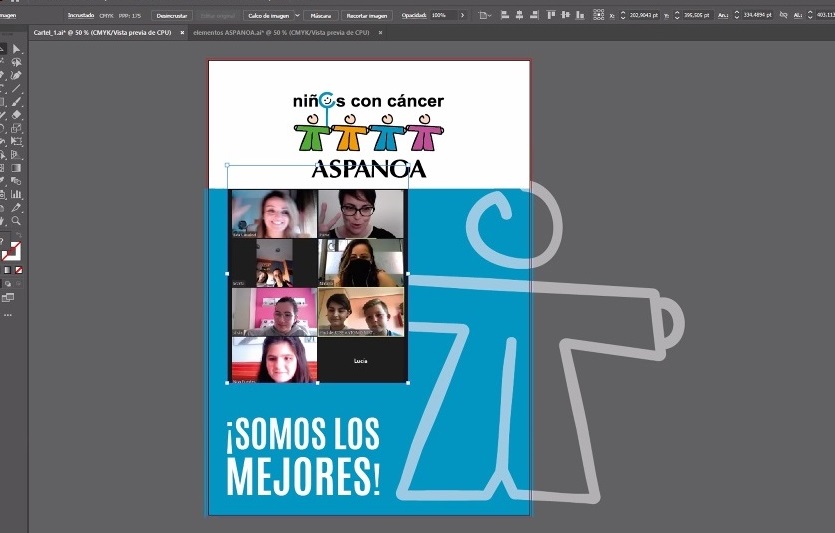Screen dimensions: 835x533
Task: Click the Y coordinate stepper
Action: (x=677, y=15)
